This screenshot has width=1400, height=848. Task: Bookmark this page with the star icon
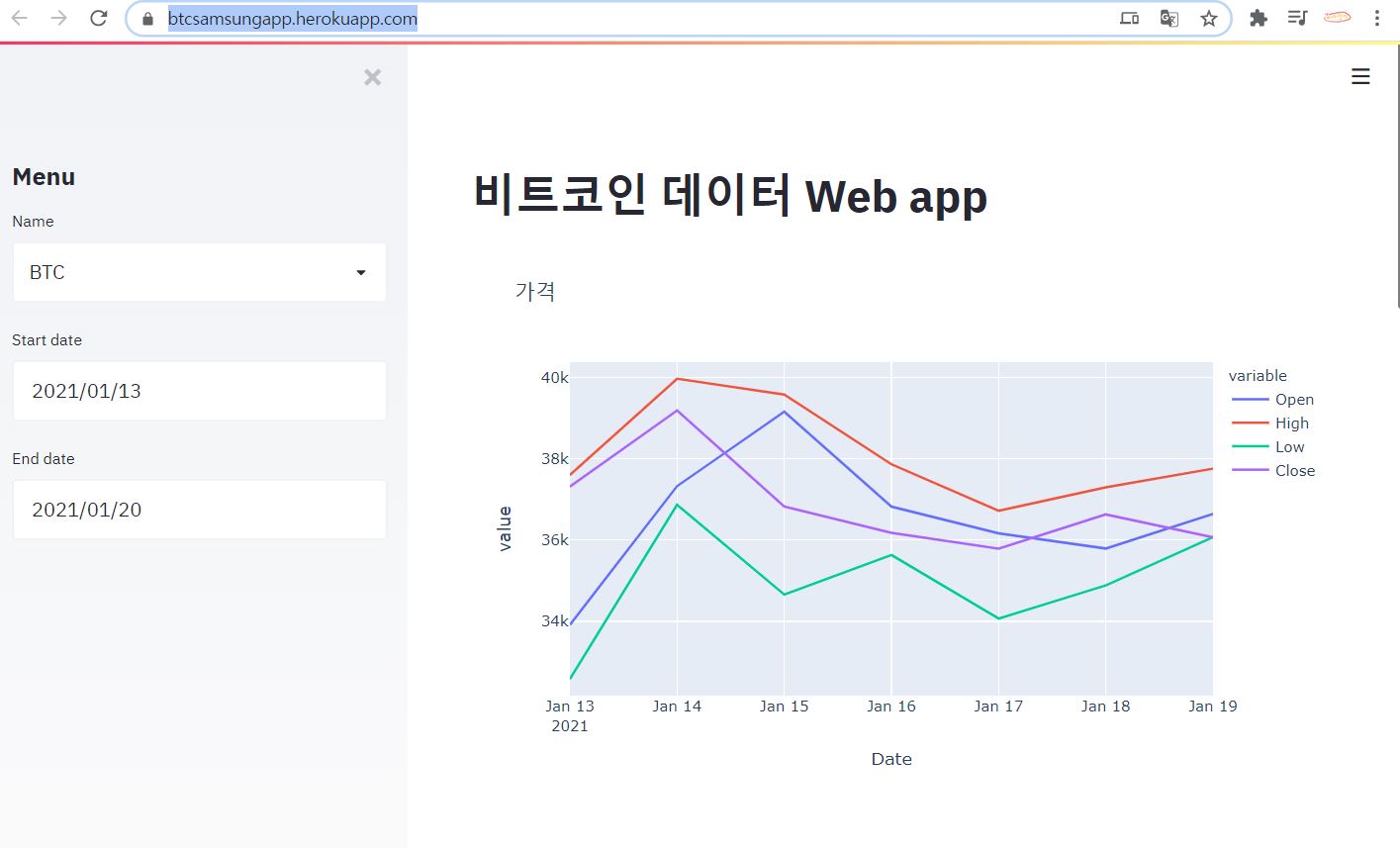pyautogui.click(x=1208, y=18)
